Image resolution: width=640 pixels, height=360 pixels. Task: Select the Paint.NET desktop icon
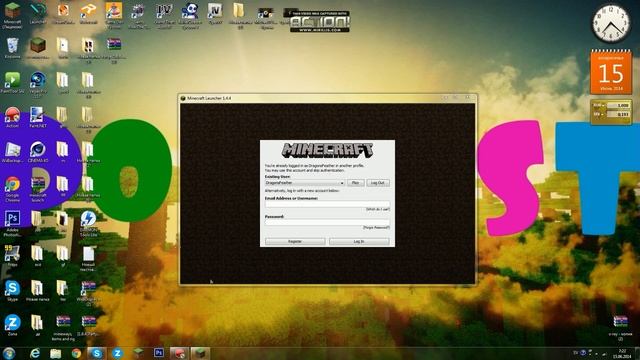coord(38,118)
